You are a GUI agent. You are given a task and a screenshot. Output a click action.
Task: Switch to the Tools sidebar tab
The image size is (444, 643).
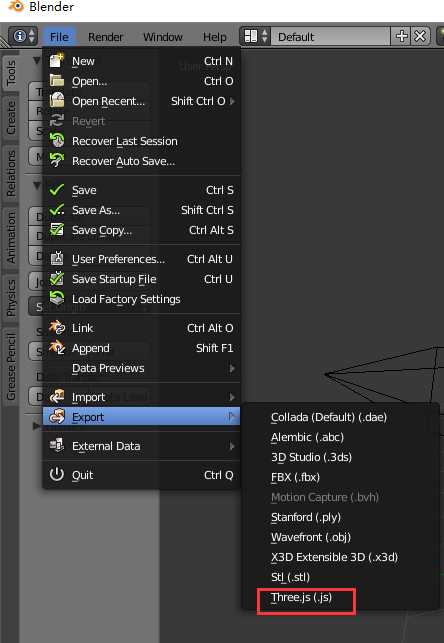point(11,72)
